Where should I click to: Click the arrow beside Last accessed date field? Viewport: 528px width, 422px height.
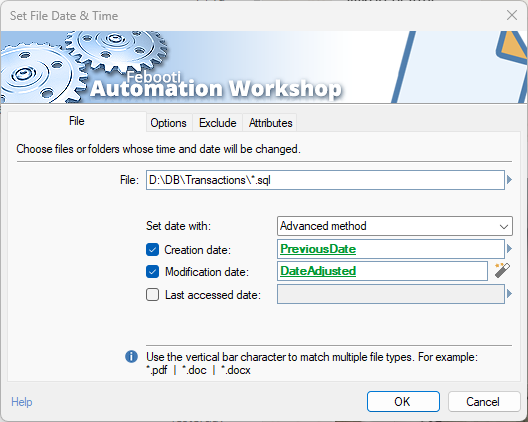coord(509,294)
